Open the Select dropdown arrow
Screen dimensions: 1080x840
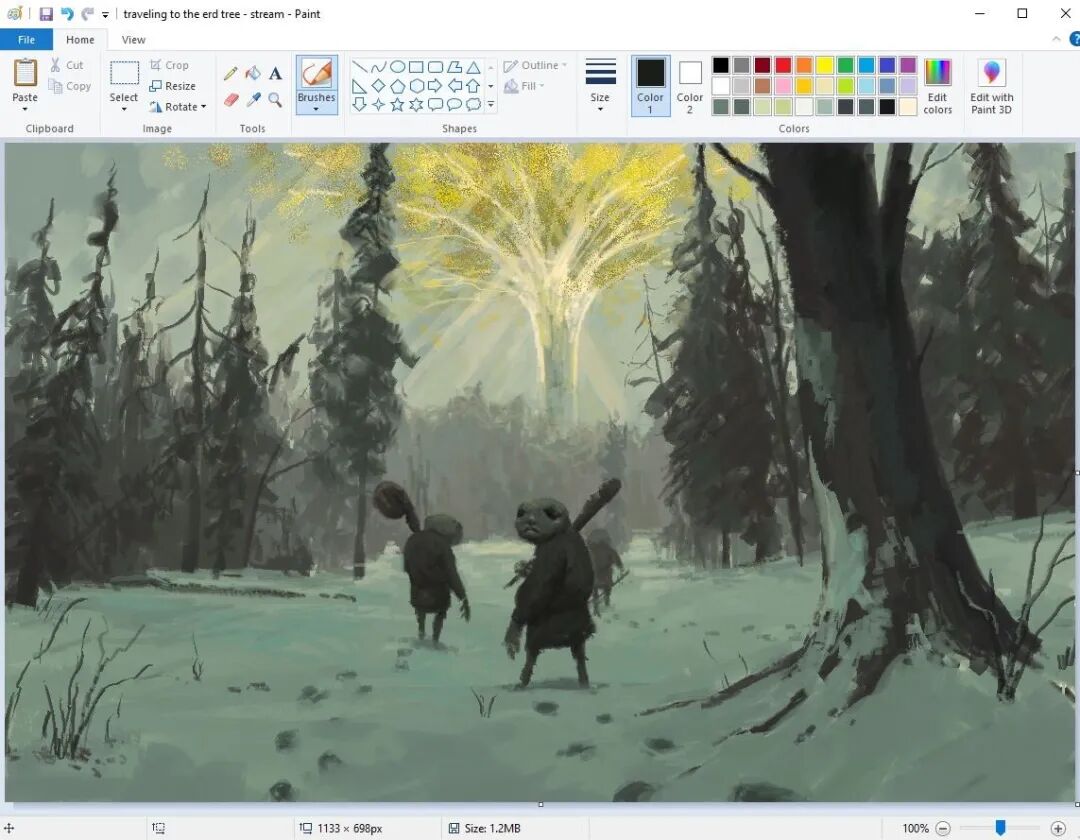[x=124, y=109]
